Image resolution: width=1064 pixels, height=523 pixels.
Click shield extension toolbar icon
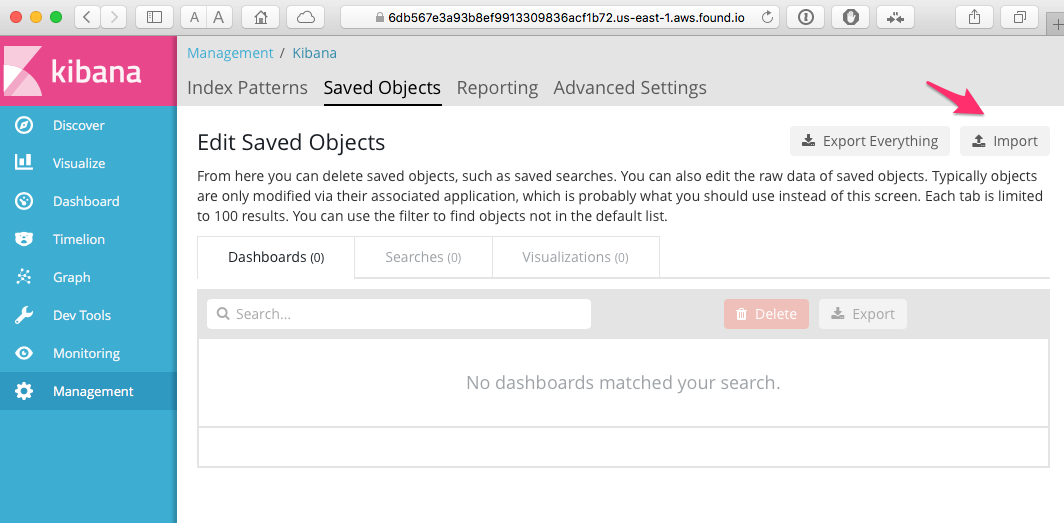coord(850,18)
